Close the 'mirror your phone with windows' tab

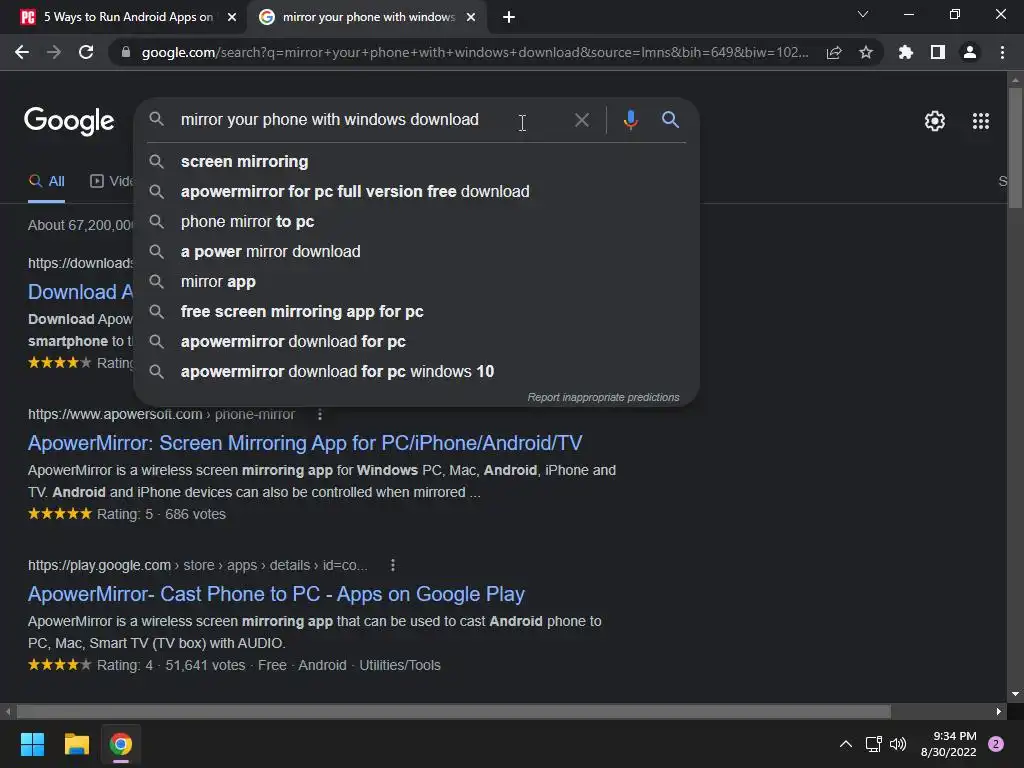tap(471, 17)
